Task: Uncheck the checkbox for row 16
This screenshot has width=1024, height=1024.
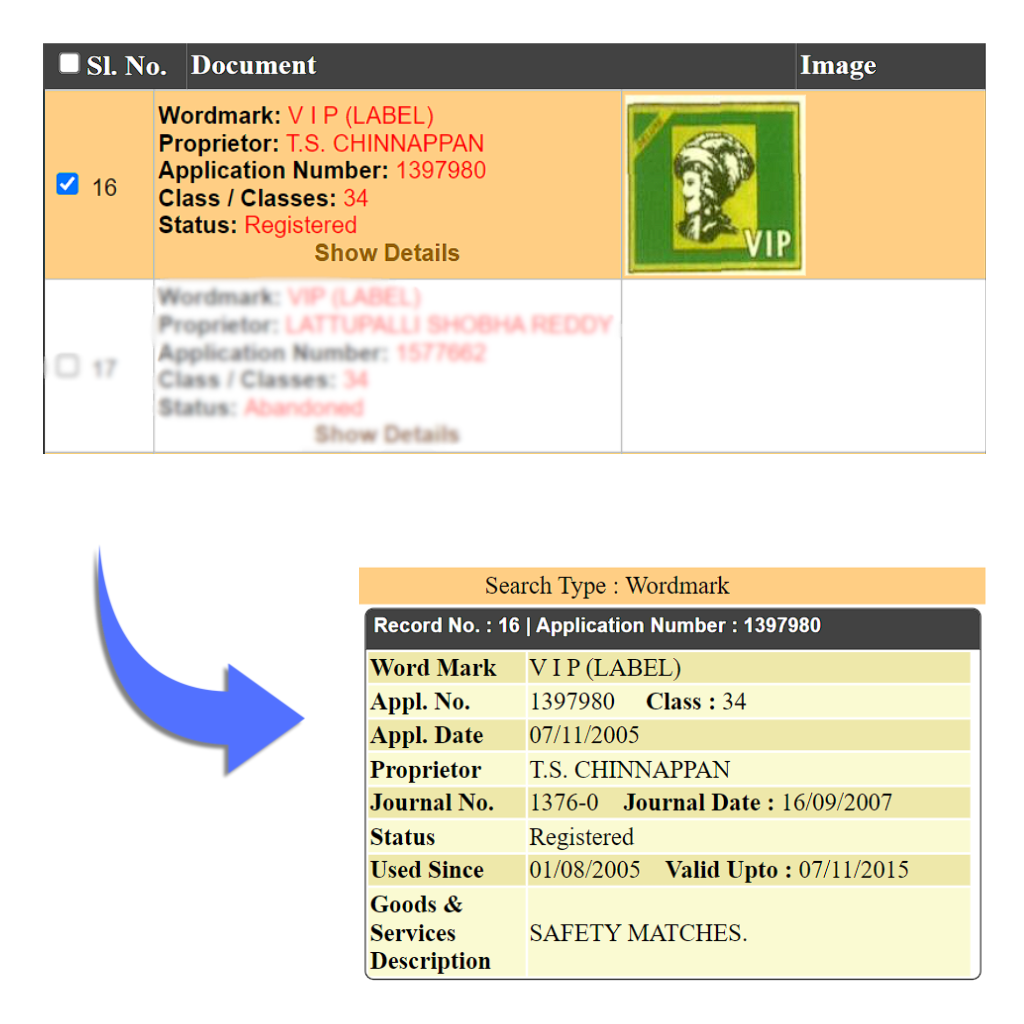Action: click(x=67, y=185)
